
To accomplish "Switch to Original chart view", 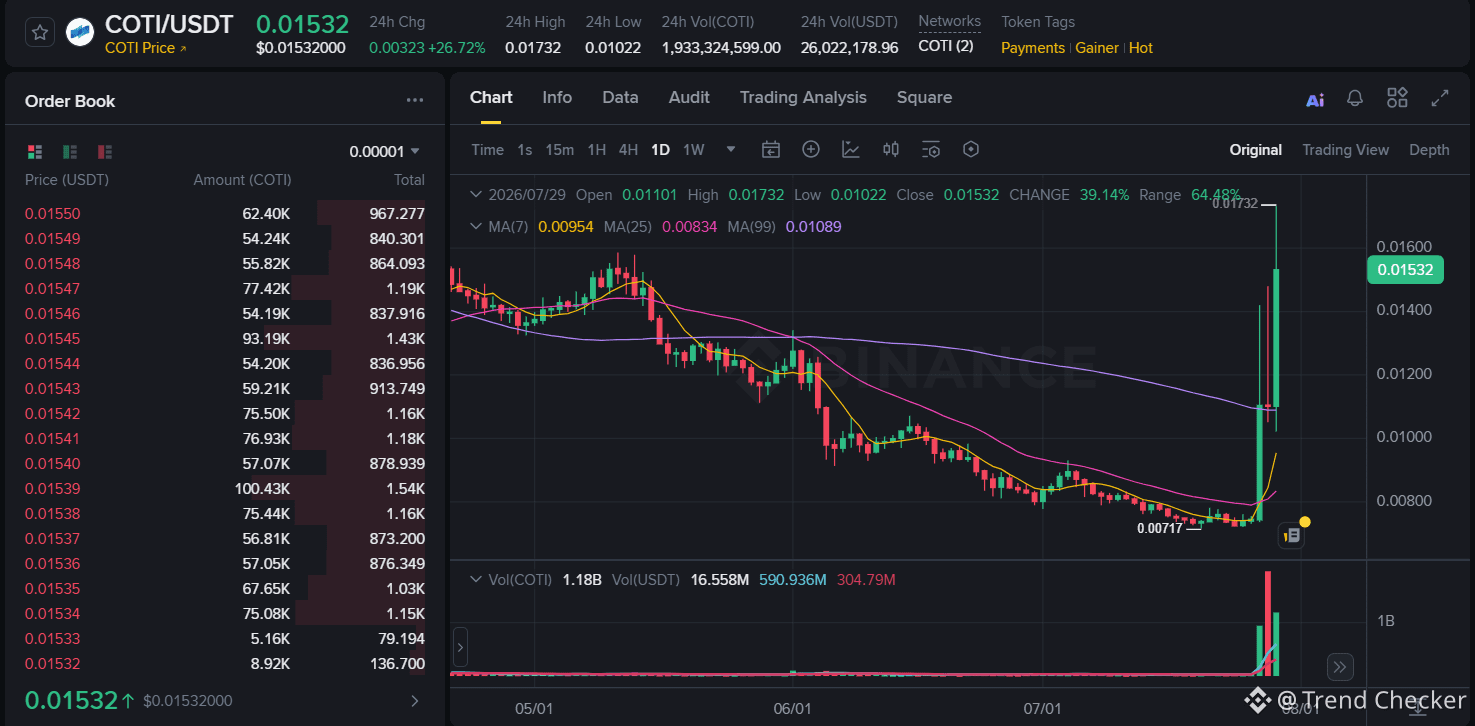I will [x=1256, y=150].
